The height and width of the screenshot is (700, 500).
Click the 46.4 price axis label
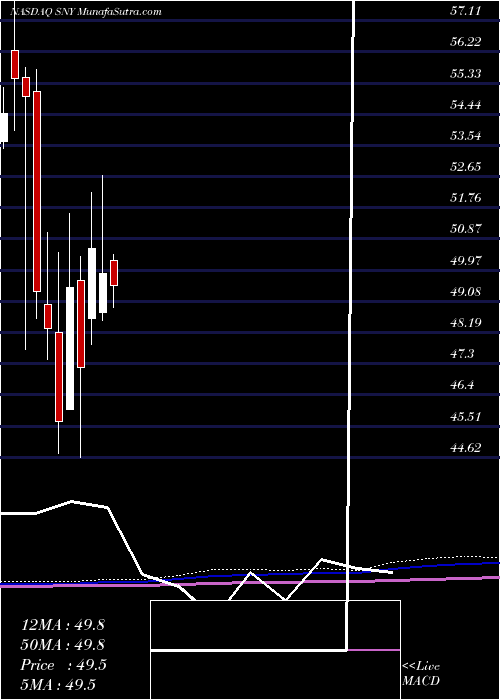pyautogui.click(x=463, y=385)
